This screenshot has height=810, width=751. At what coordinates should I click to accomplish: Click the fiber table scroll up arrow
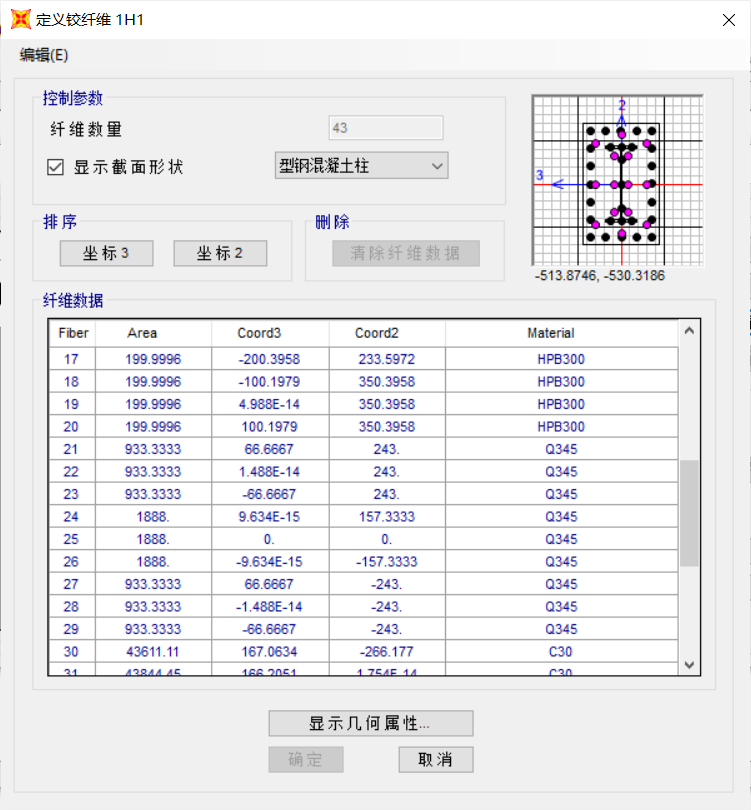pyautogui.click(x=689, y=331)
